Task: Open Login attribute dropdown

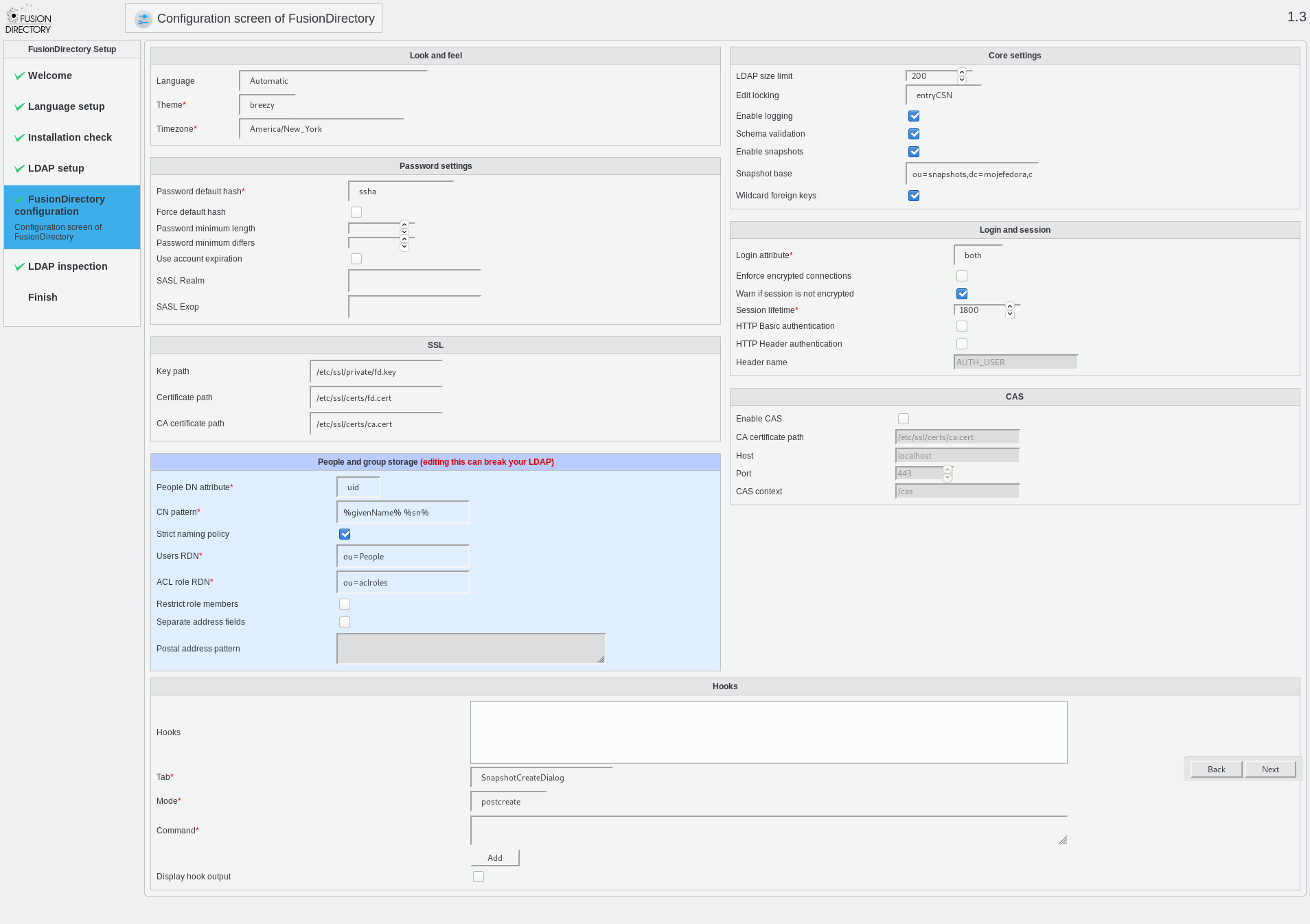Action: (978, 255)
